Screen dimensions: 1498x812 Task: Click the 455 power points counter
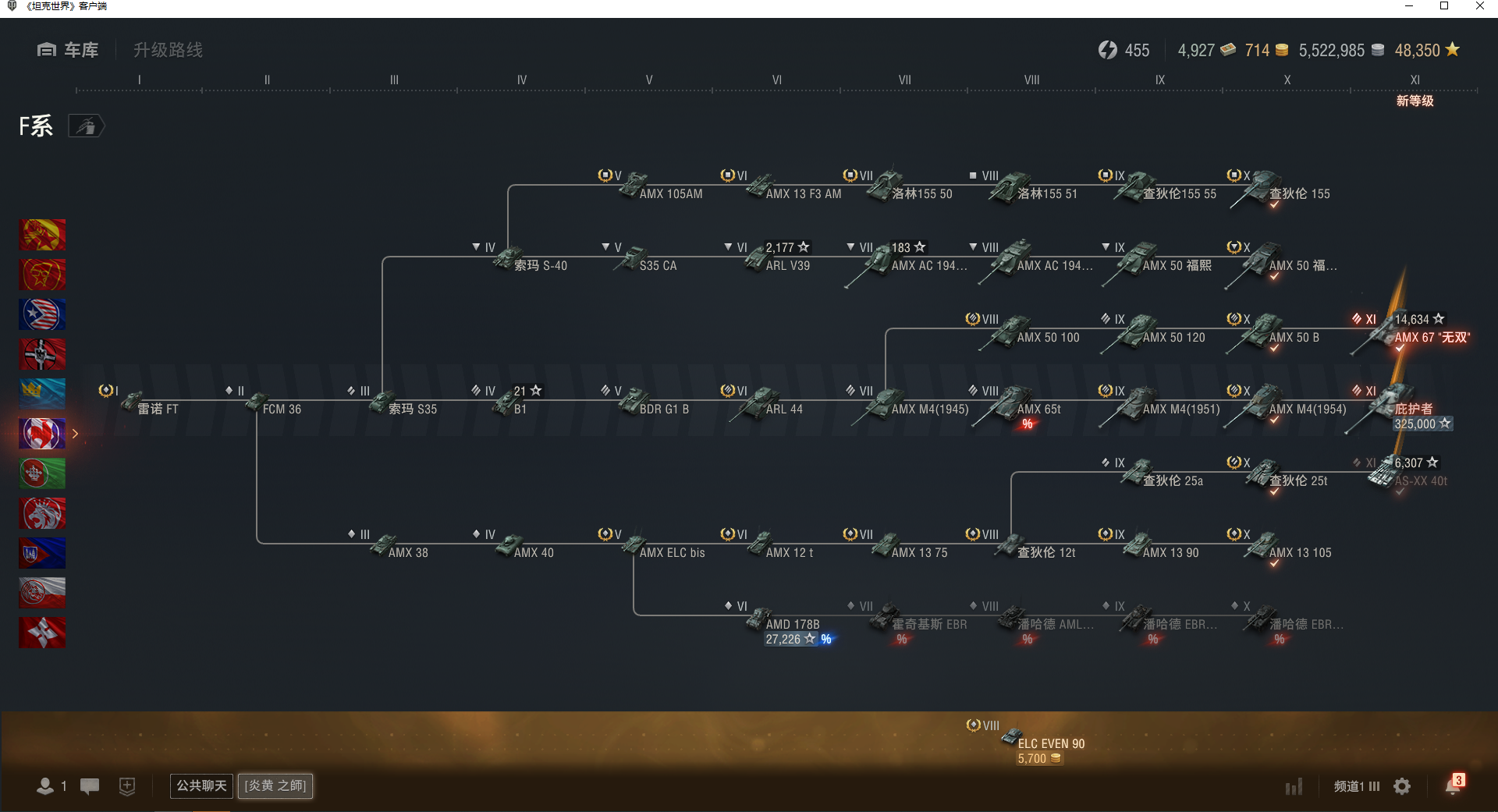pos(1123,50)
